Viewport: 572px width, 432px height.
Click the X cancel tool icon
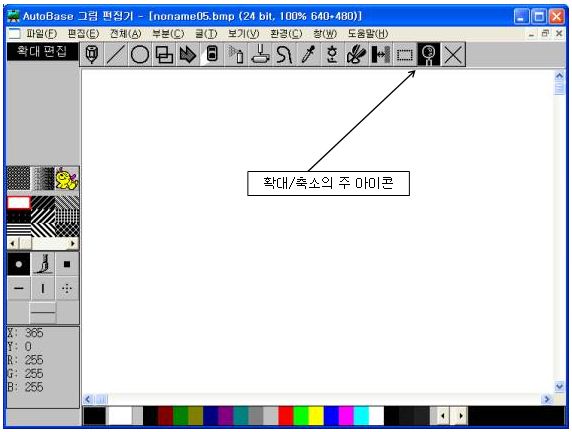[453, 54]
